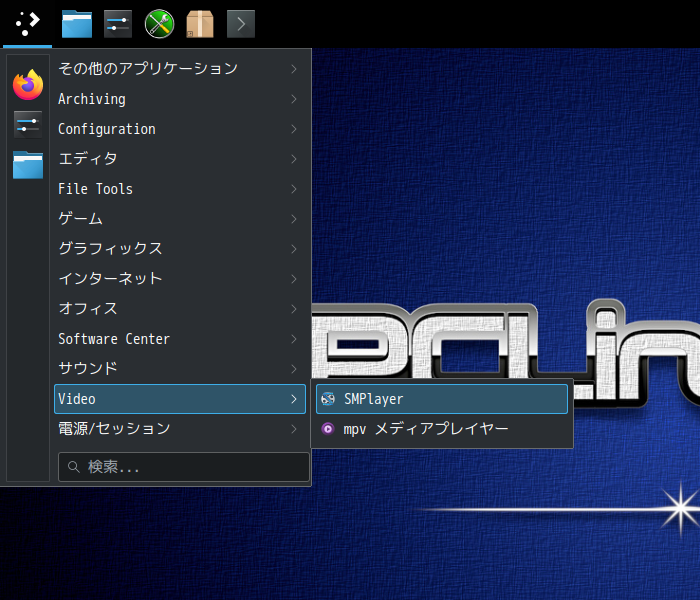700x600 pixels.
Task: Open the File Tools category
Action: [x=180, y=189]
